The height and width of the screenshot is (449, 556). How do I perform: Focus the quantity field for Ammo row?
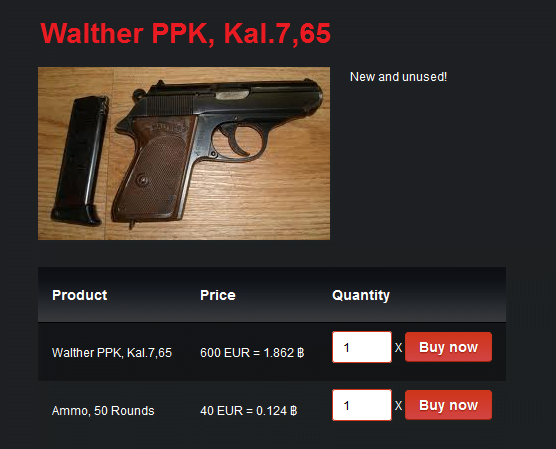click(362, 405)
